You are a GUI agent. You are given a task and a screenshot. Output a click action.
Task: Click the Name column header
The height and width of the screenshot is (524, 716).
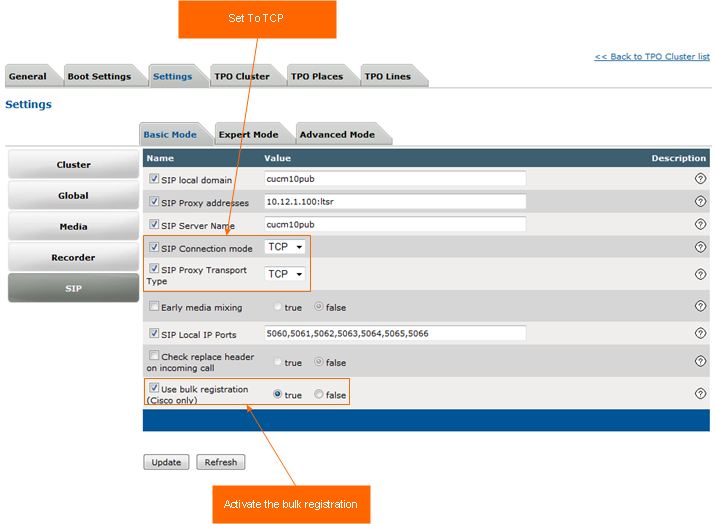click(x=160, y=158)
